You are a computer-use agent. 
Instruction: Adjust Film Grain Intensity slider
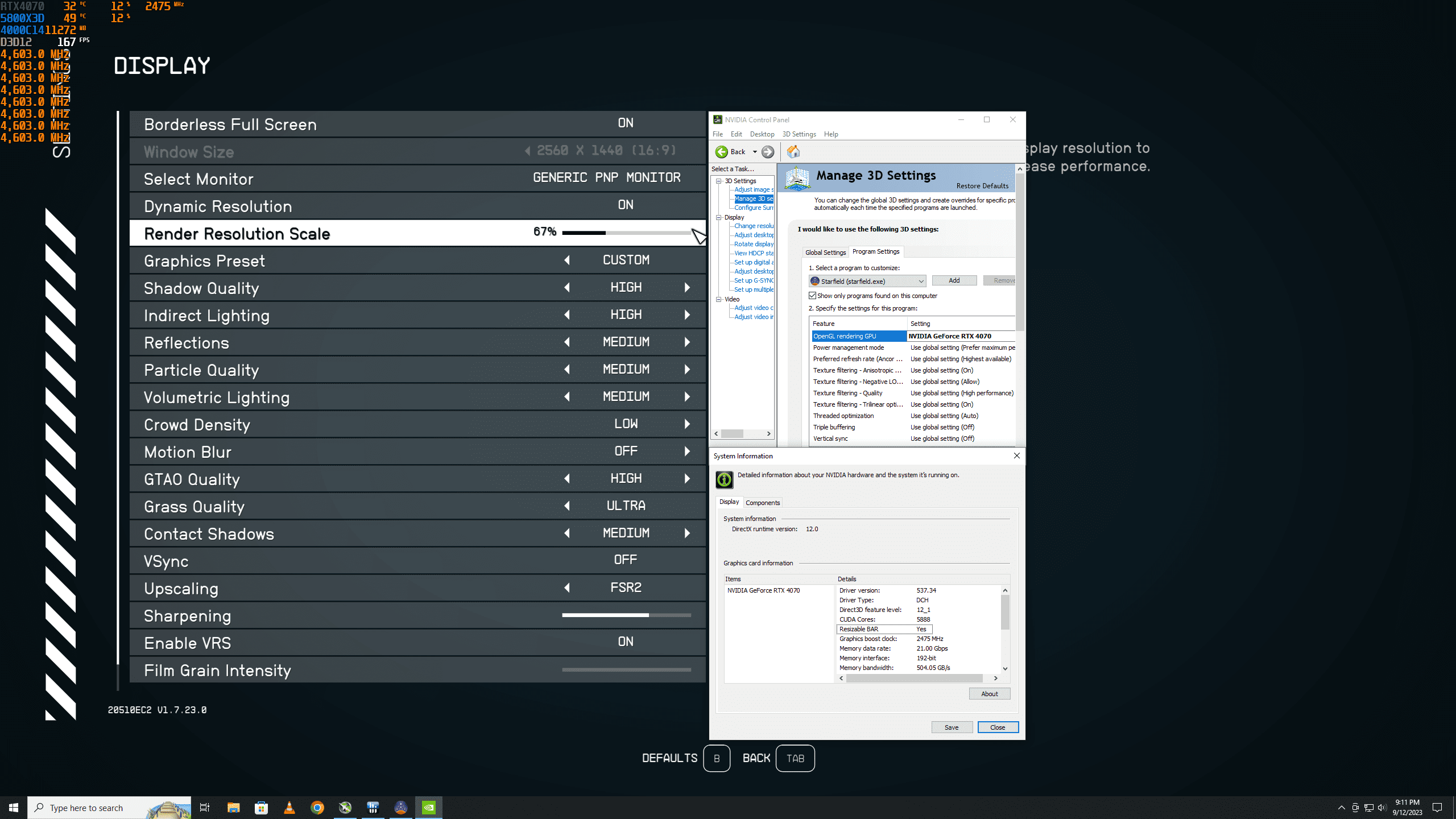[x=626, y=670]
